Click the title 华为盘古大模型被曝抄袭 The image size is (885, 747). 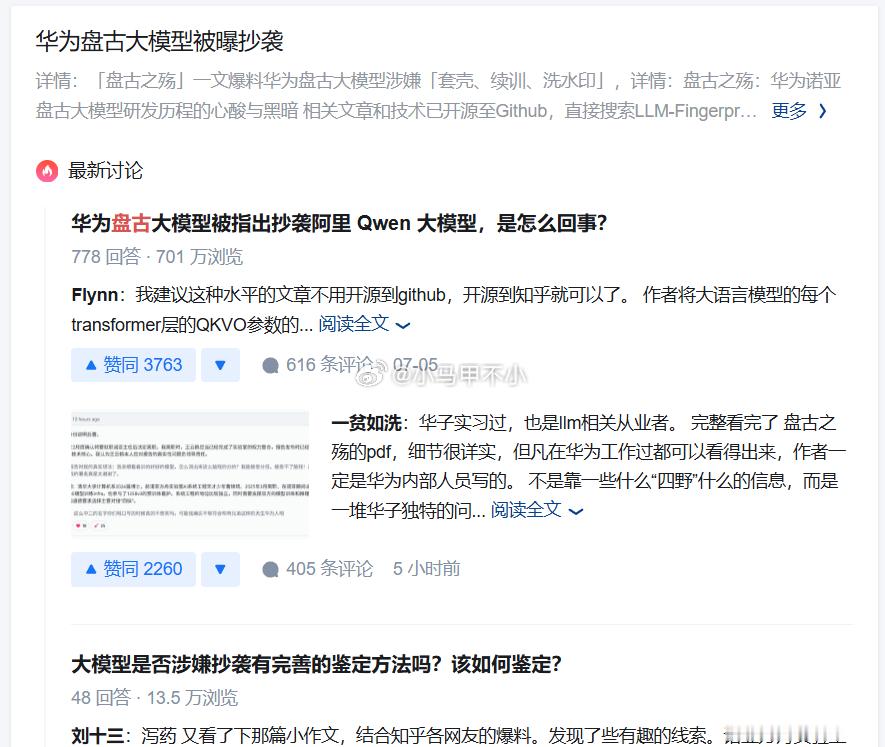tap(159, 41)
